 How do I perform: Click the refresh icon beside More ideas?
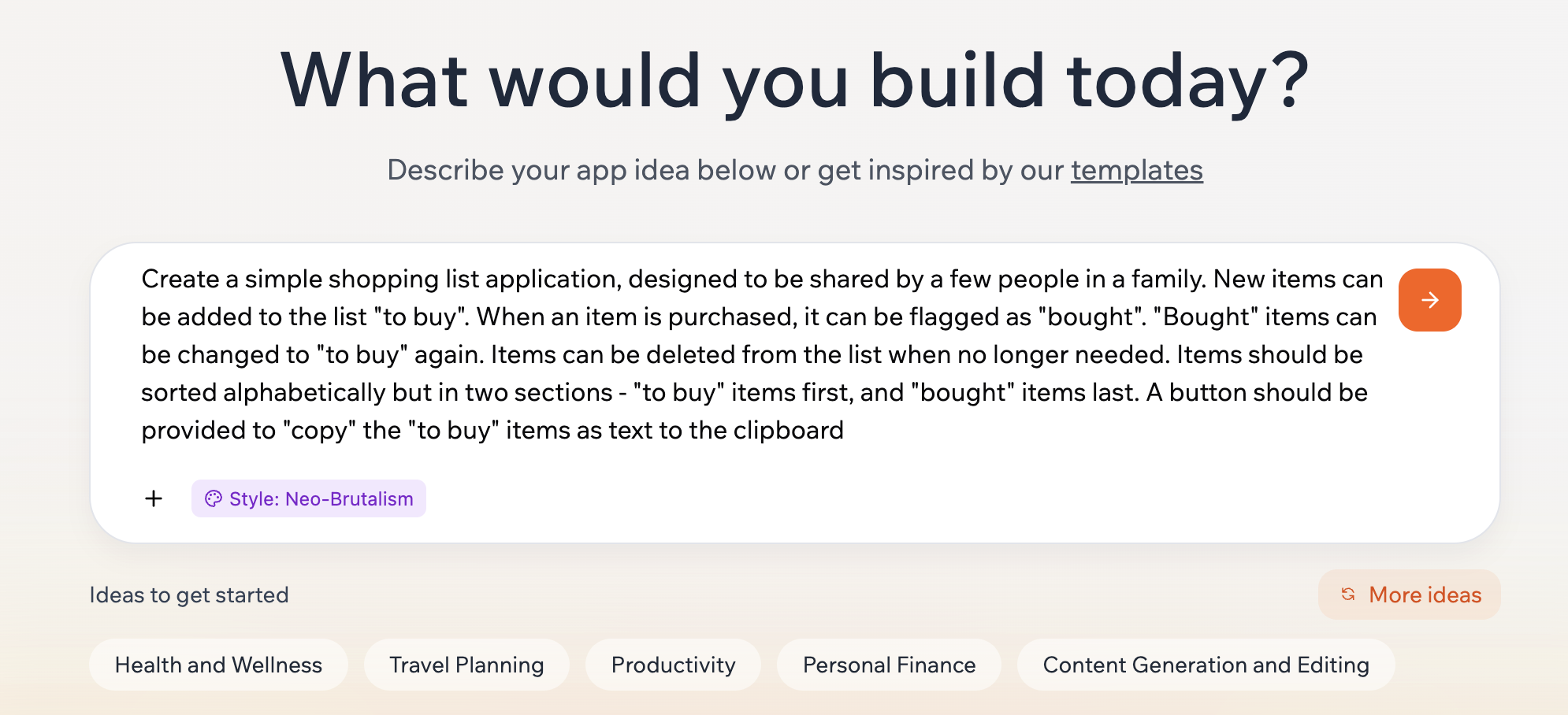[1348, 595]
